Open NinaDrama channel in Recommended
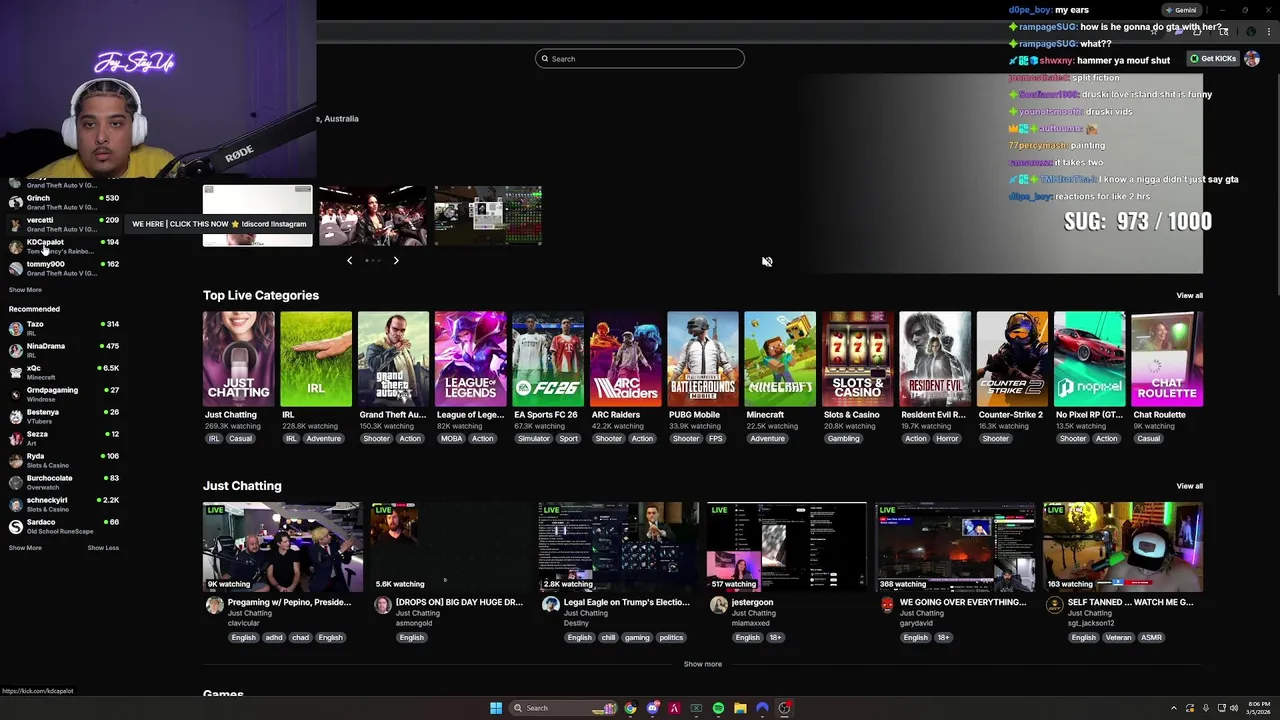1280x720 pixels. click(64, 350)
